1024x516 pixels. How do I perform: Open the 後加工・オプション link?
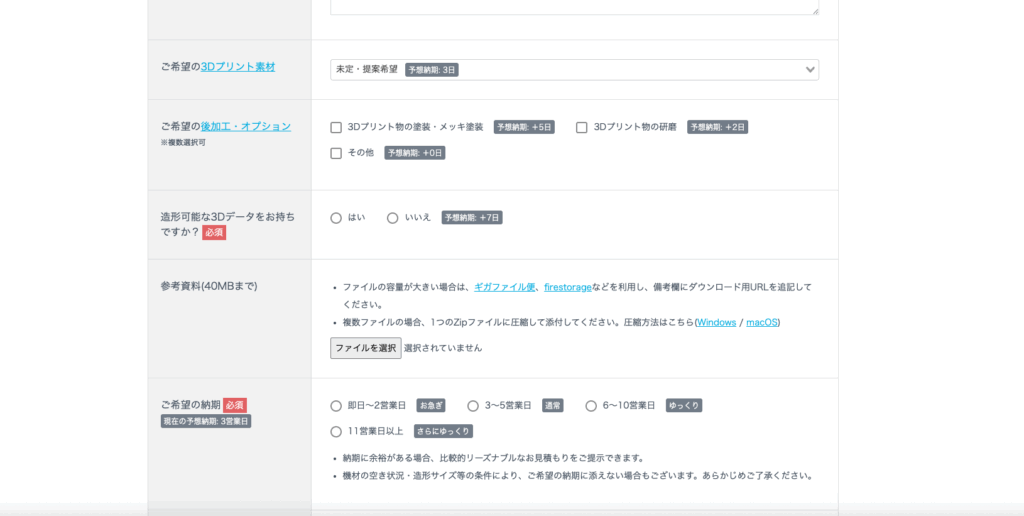(x=246, y=127)
